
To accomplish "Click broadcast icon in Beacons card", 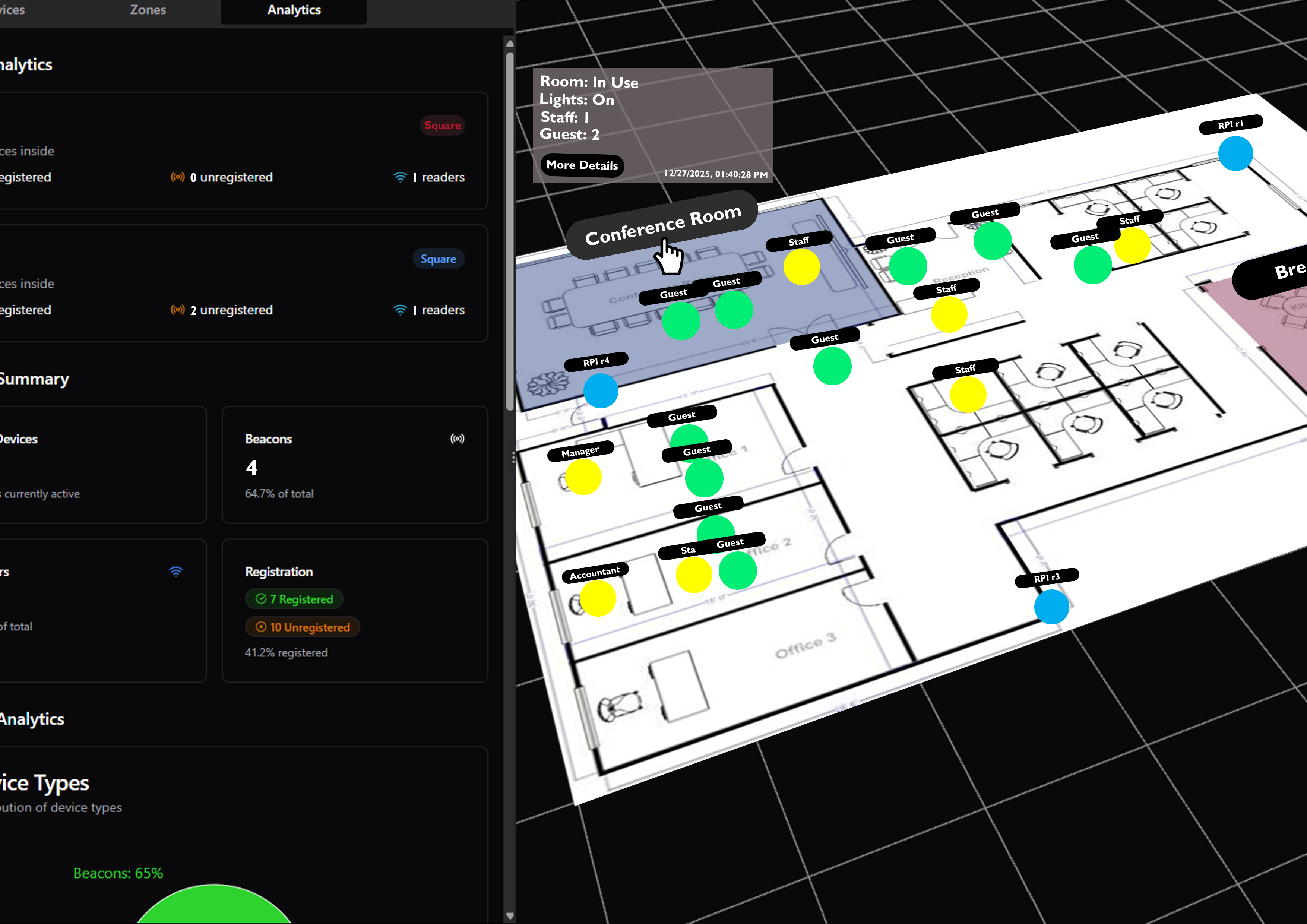I will (x=457, y=439).
